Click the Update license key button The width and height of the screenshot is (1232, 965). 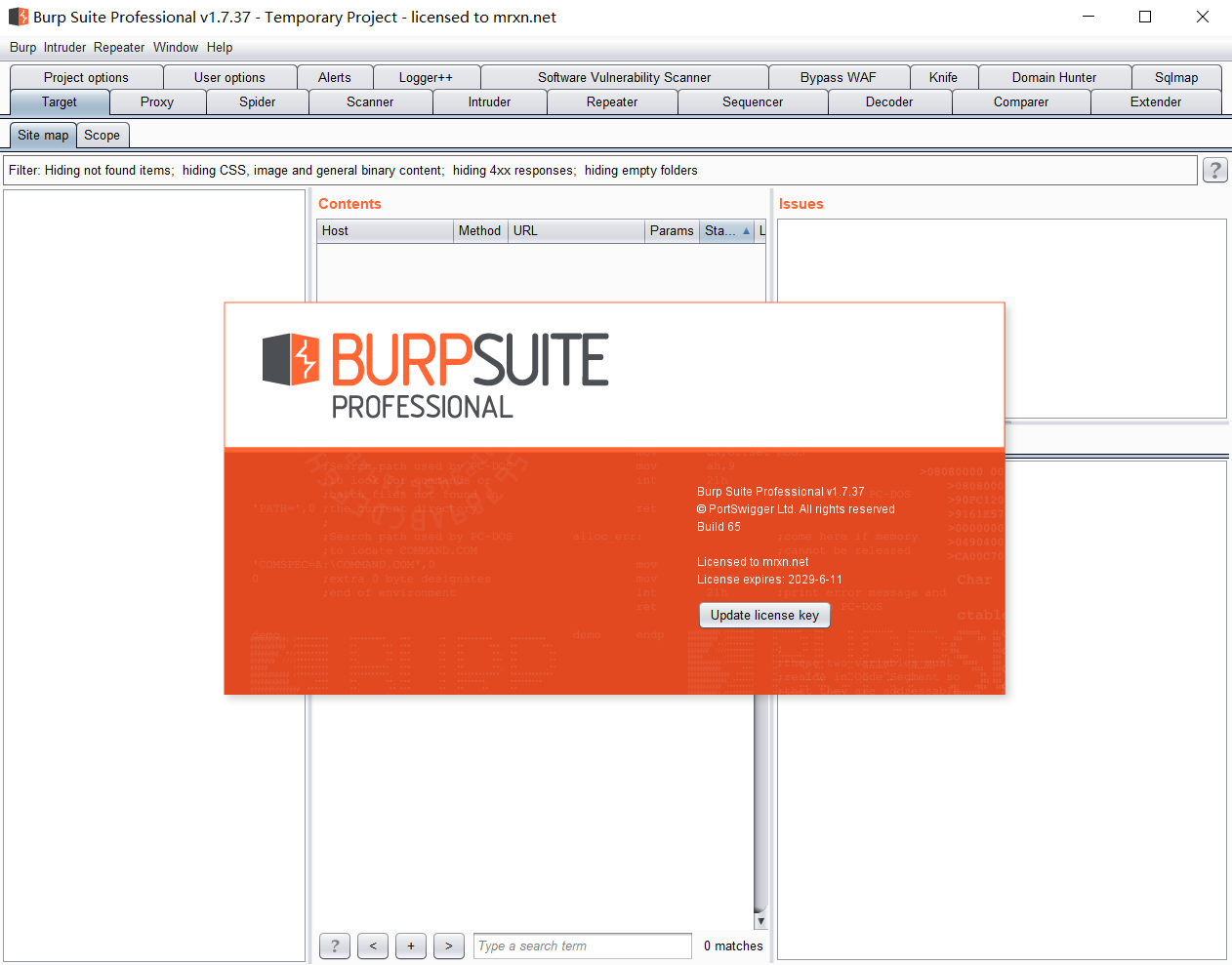(764, 616)
